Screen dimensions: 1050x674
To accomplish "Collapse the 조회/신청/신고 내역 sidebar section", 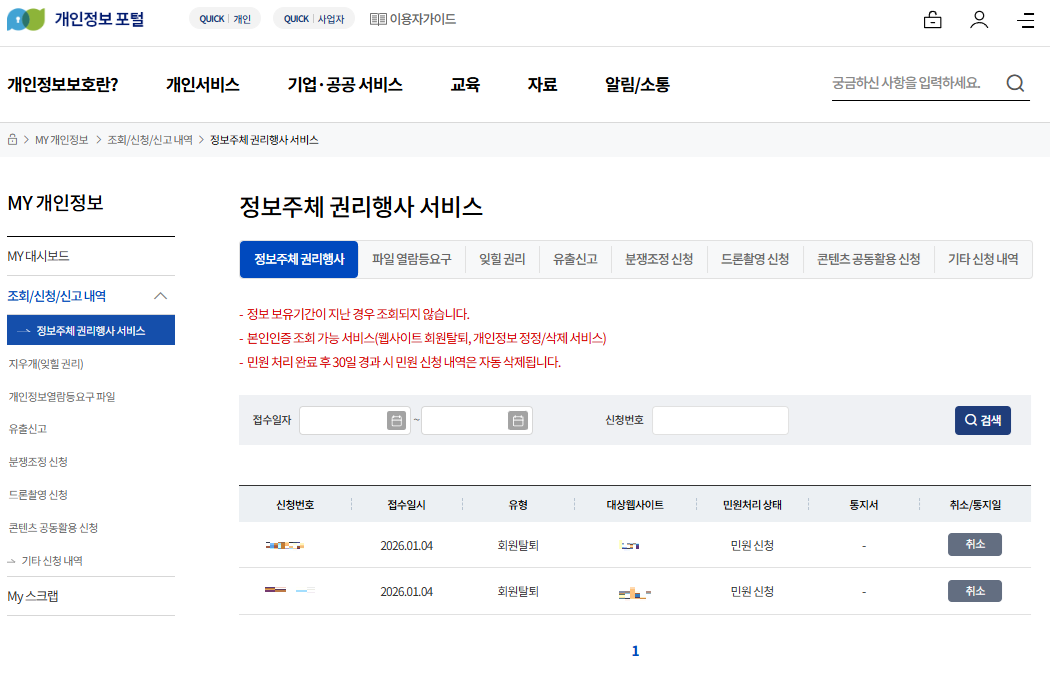I will click(x=158, y=297).
